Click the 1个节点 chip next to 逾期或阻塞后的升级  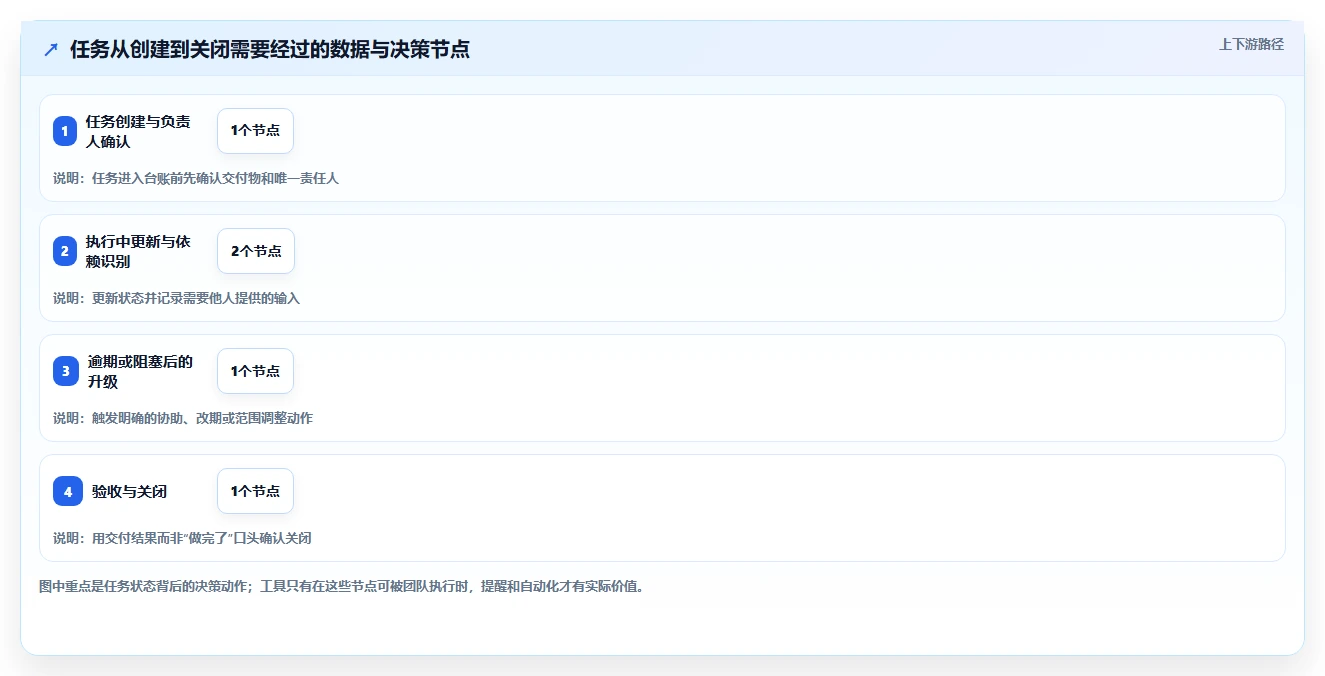pos(255,371)
